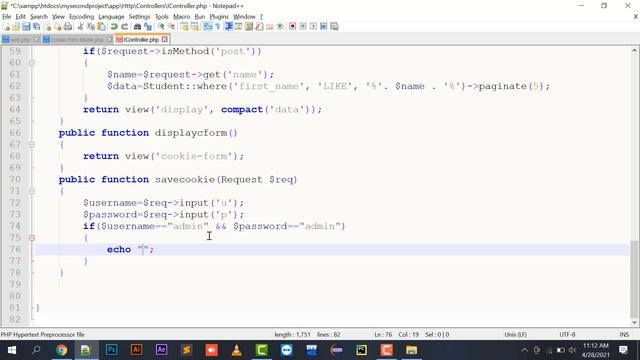Image resolution: width=640 pixels, height=360 pixels.
Task: Start macro recording with red record icon
Action: tap(292, 27)
